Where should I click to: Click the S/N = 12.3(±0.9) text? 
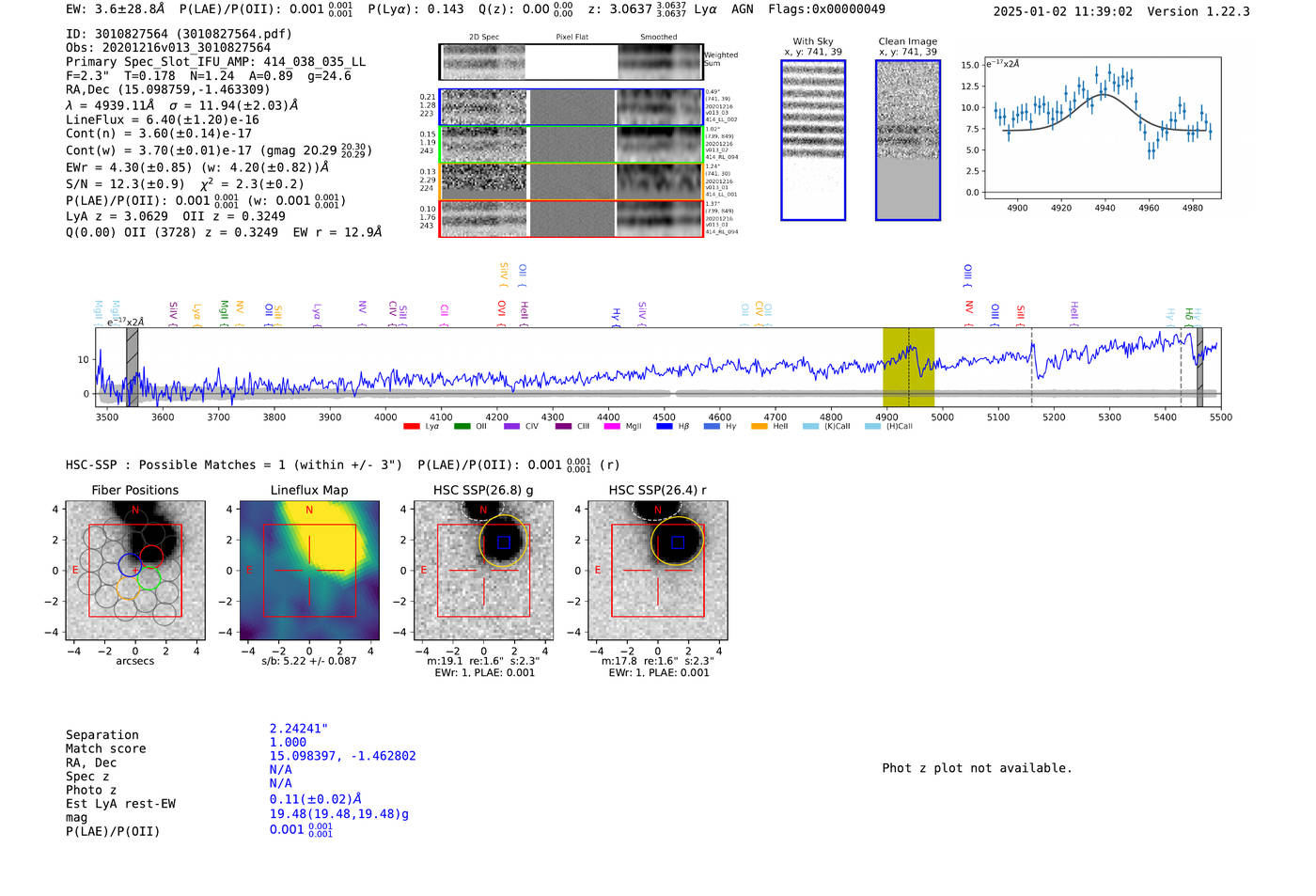[125, 184]
